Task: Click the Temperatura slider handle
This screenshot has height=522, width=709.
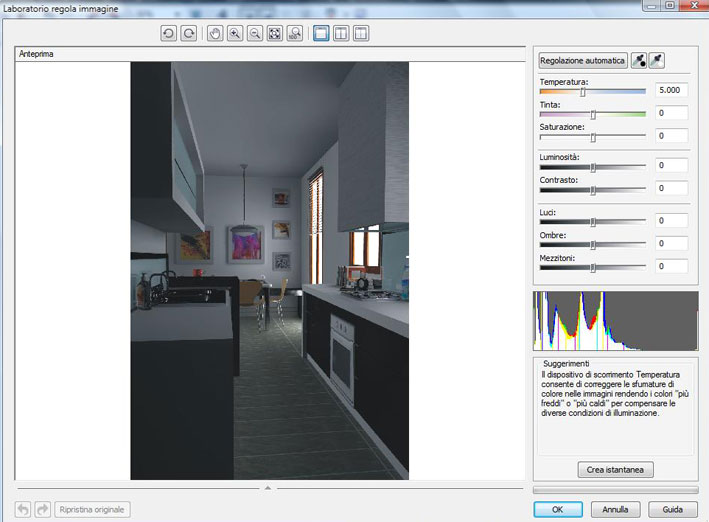Action: (583, 92)
